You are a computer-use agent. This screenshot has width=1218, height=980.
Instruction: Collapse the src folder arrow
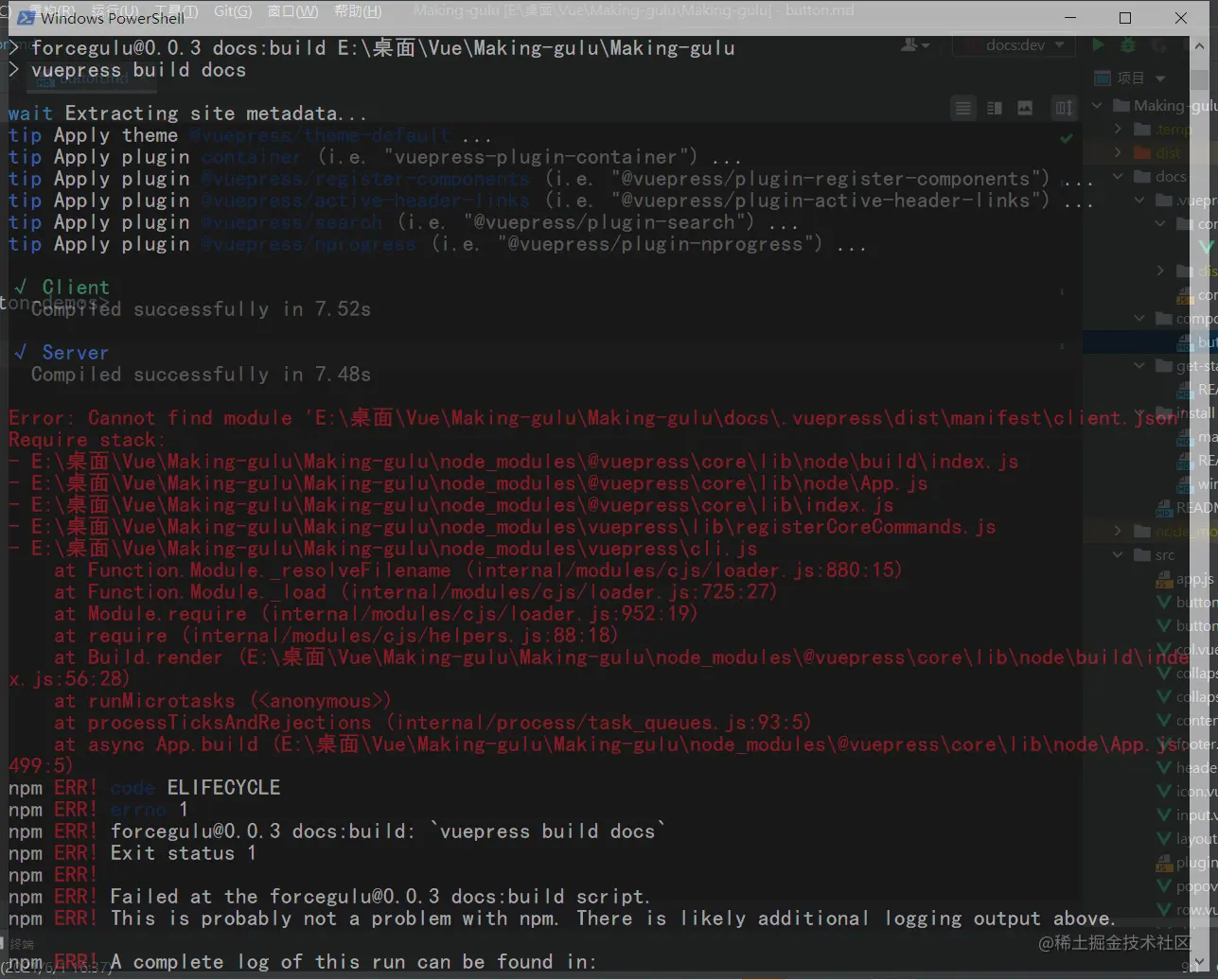click(x=1119, y=555)
